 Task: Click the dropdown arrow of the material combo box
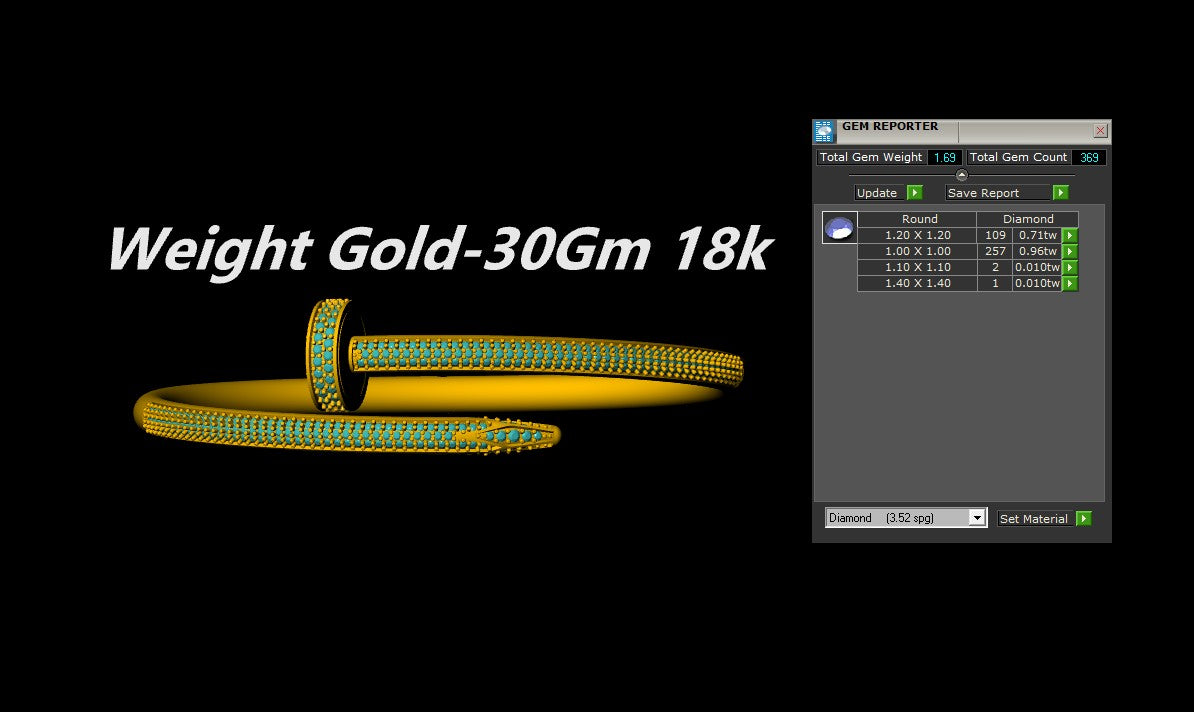click(977, 518)
